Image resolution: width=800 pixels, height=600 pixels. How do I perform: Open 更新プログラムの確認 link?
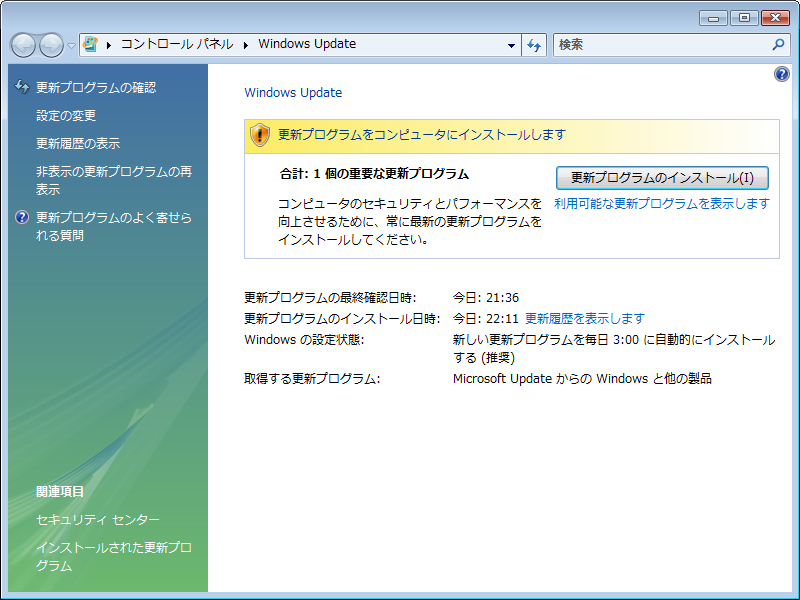(96, 88)
